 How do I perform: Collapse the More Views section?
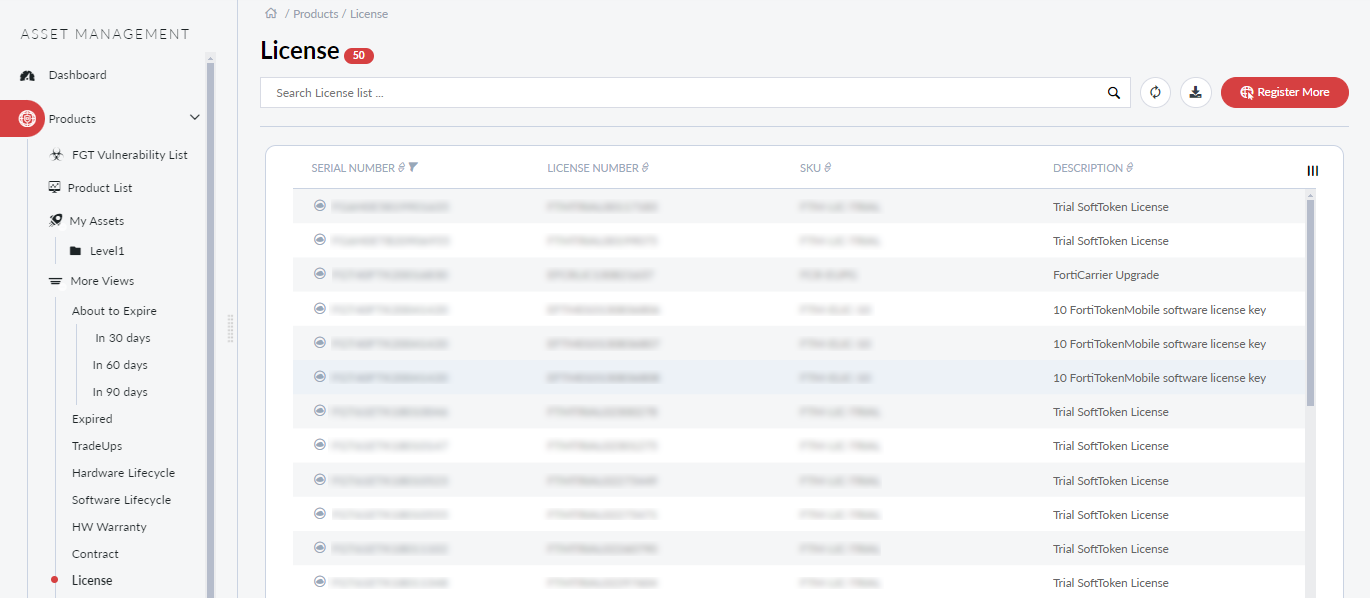click(x=102, y=281)
